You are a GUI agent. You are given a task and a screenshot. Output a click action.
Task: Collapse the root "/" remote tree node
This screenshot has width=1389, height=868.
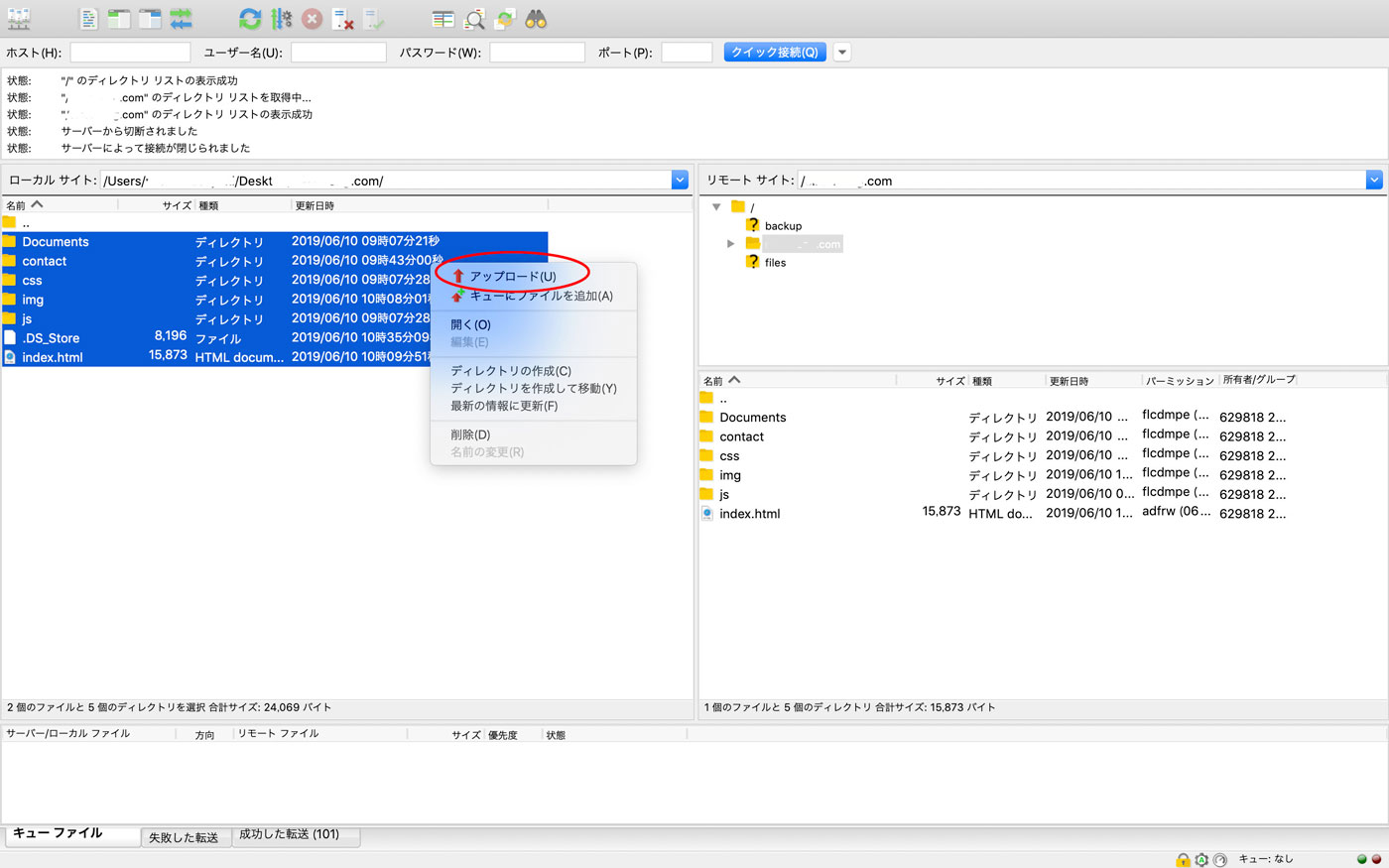(716, 206)
